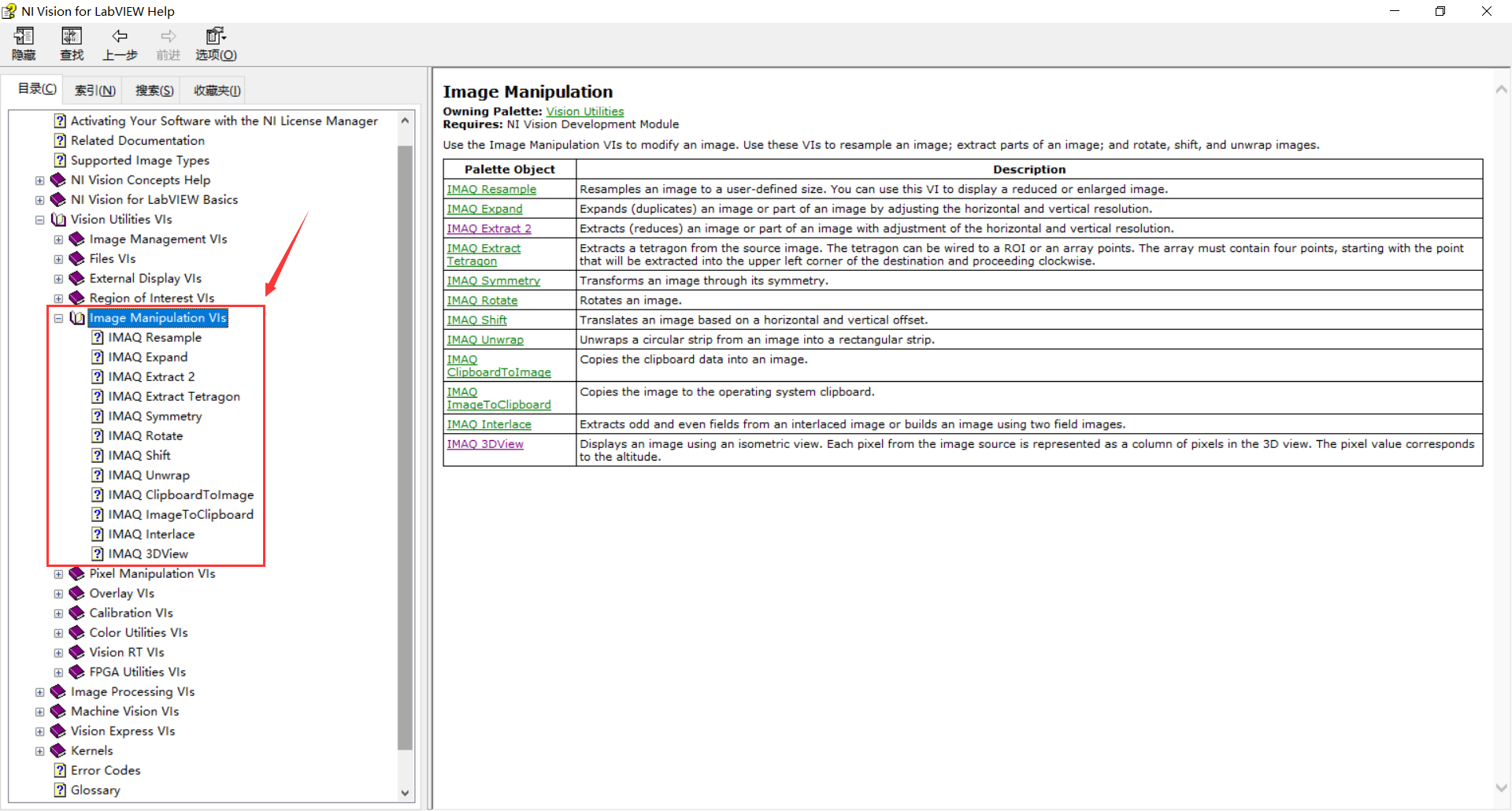The image size is (1512, 811).
Task: Click the Locate (查找) toolbar icon
Action: tap(72, 36)
